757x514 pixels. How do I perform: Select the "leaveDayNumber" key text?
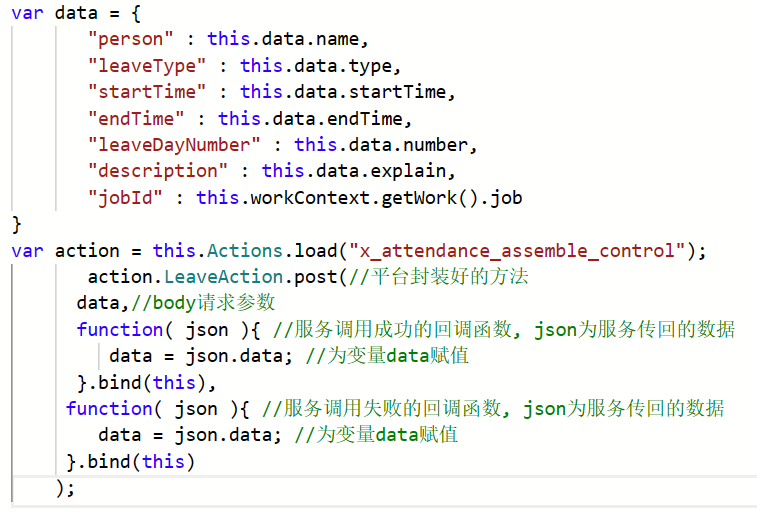[175, 144]
